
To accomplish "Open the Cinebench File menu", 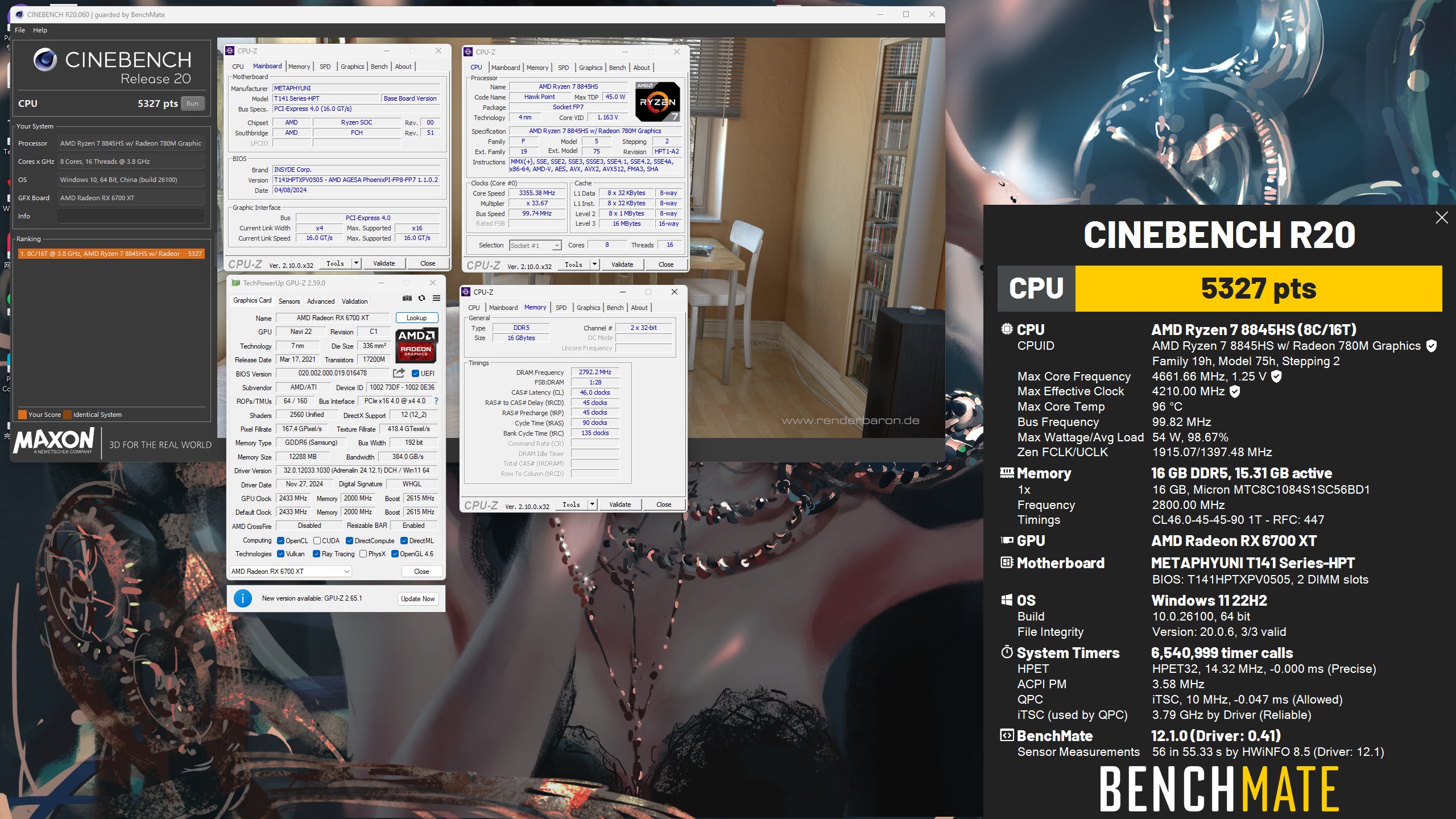I will pyautogui.click(x=20, y=30).
